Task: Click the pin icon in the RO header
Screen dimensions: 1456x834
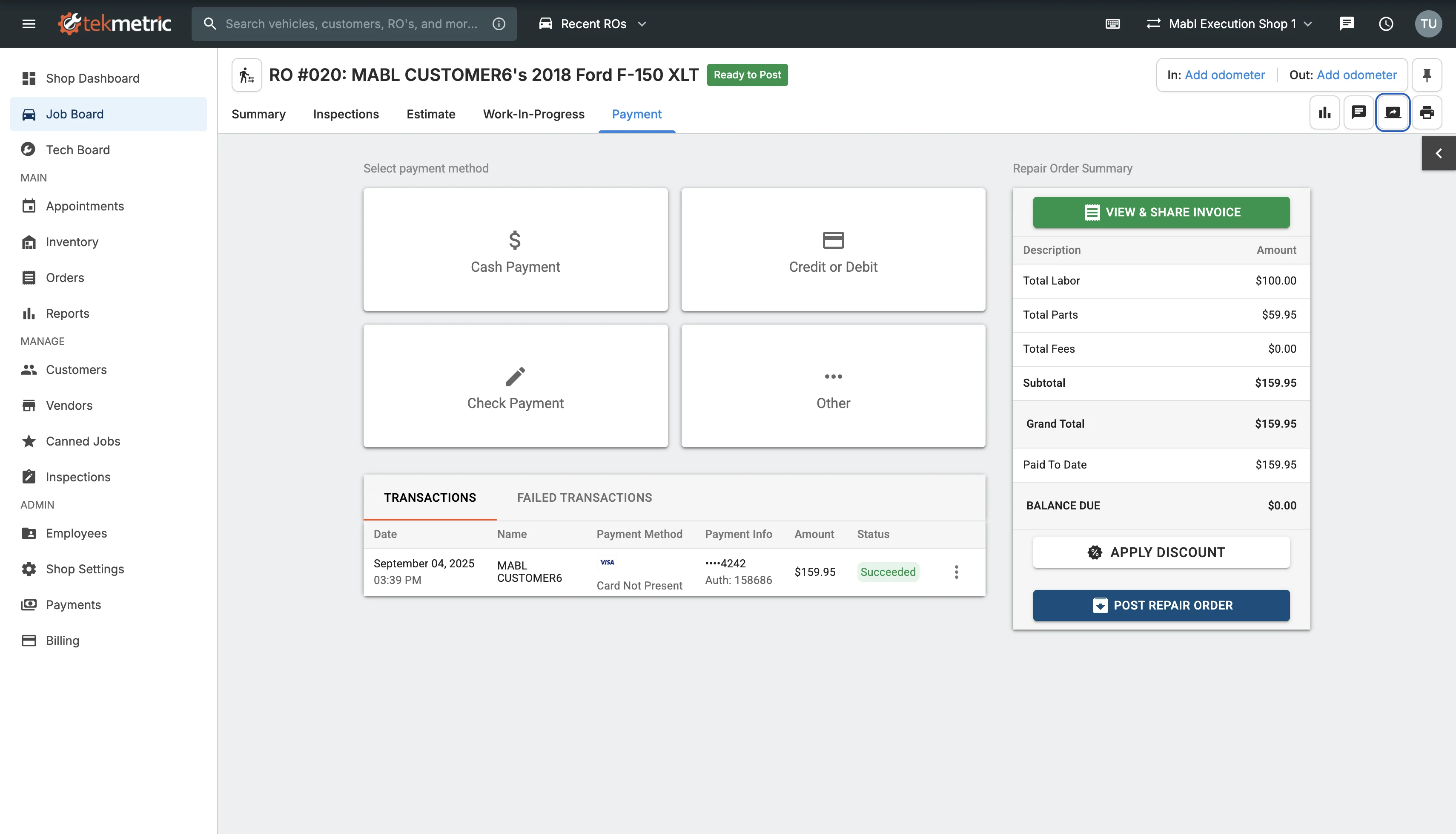Action: [1426, 75]
